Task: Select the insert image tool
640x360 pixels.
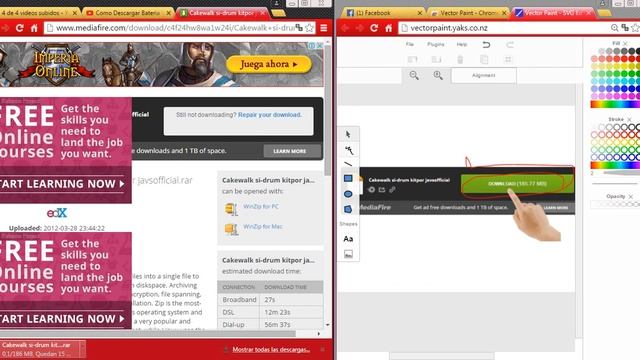Action: (x=348, y=254)
